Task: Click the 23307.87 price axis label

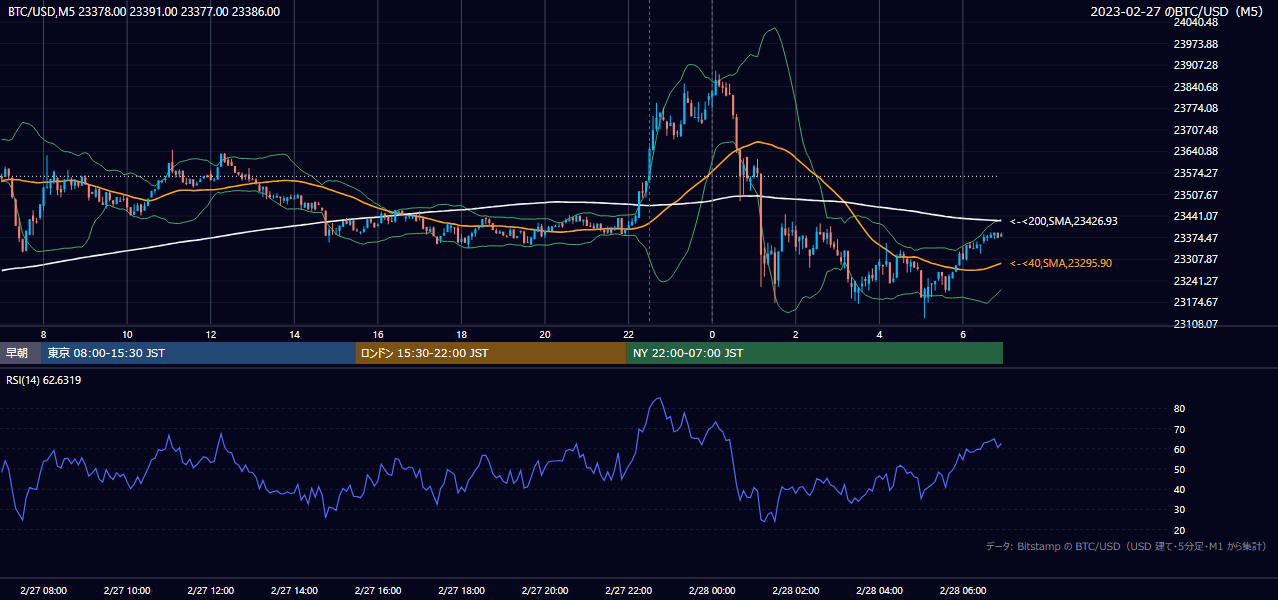Action: coord(1196,259)
